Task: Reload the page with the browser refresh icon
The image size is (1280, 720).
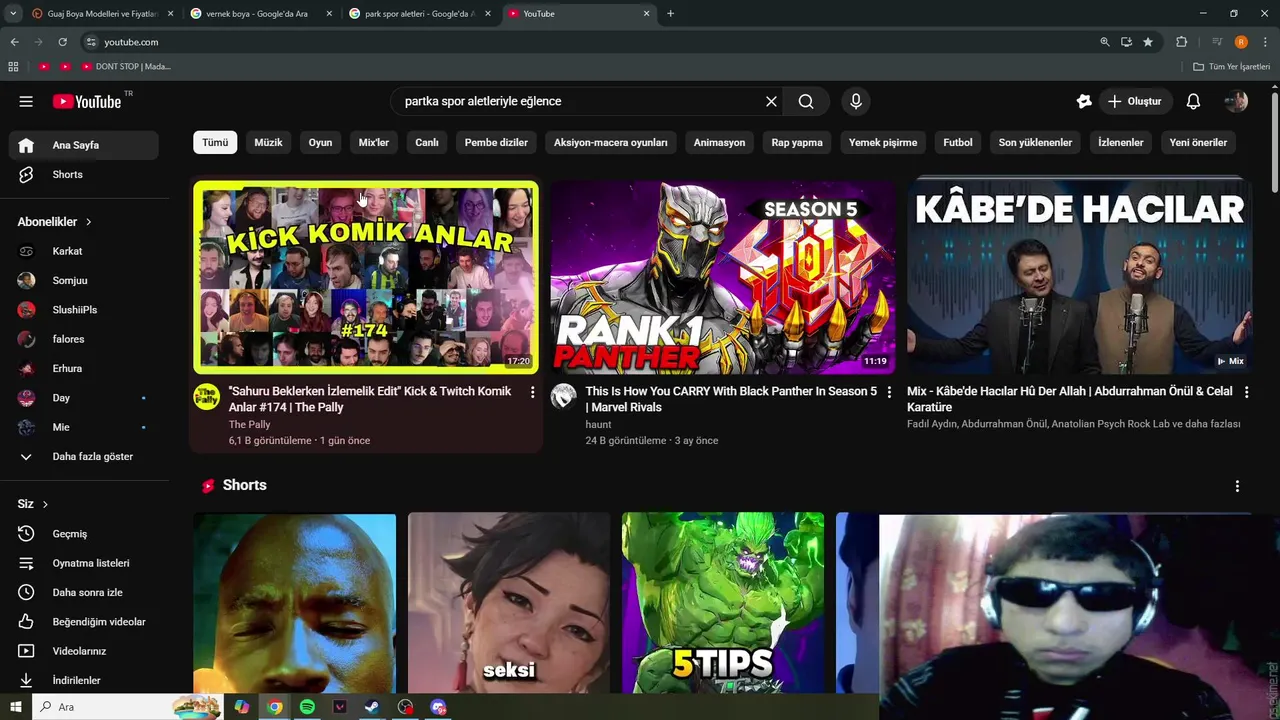Action: 62,42
